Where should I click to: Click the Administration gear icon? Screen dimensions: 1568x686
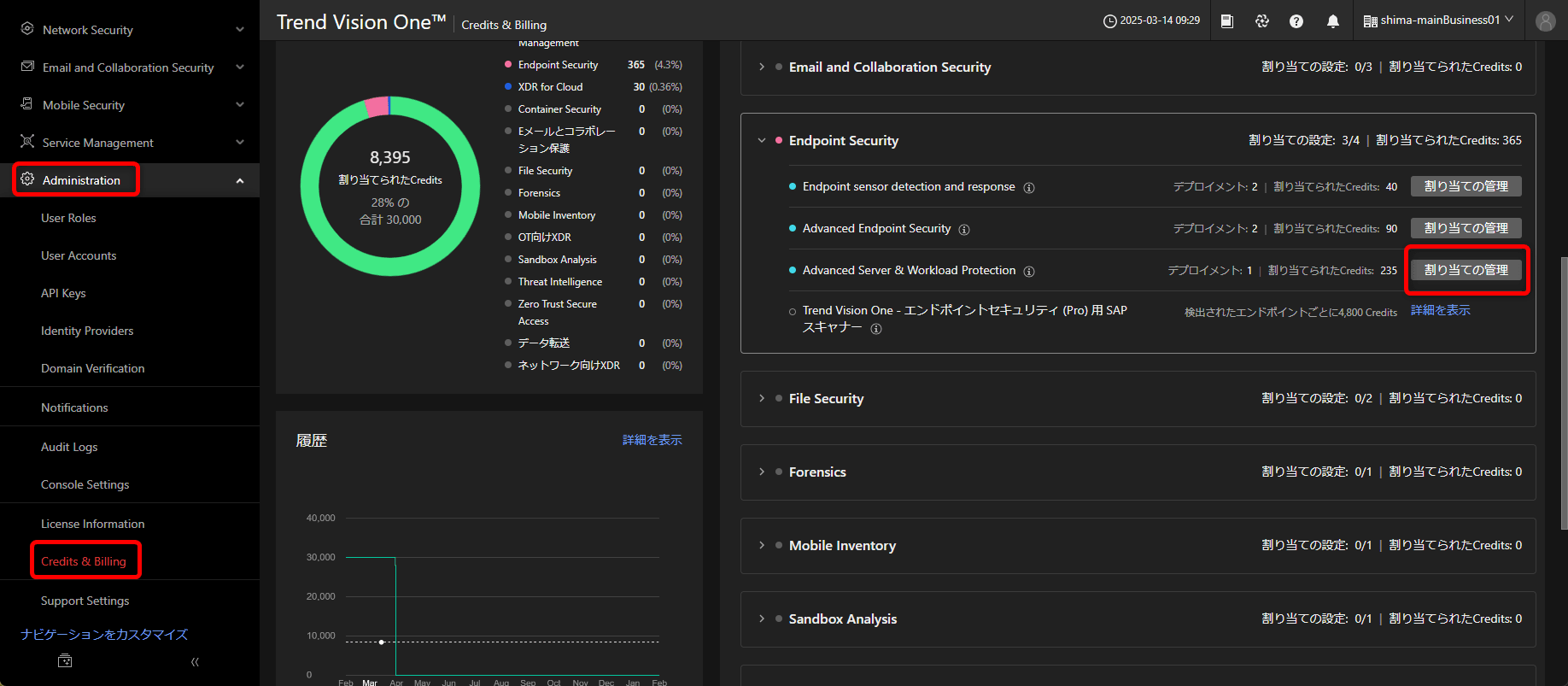click(x=27, y=179)
